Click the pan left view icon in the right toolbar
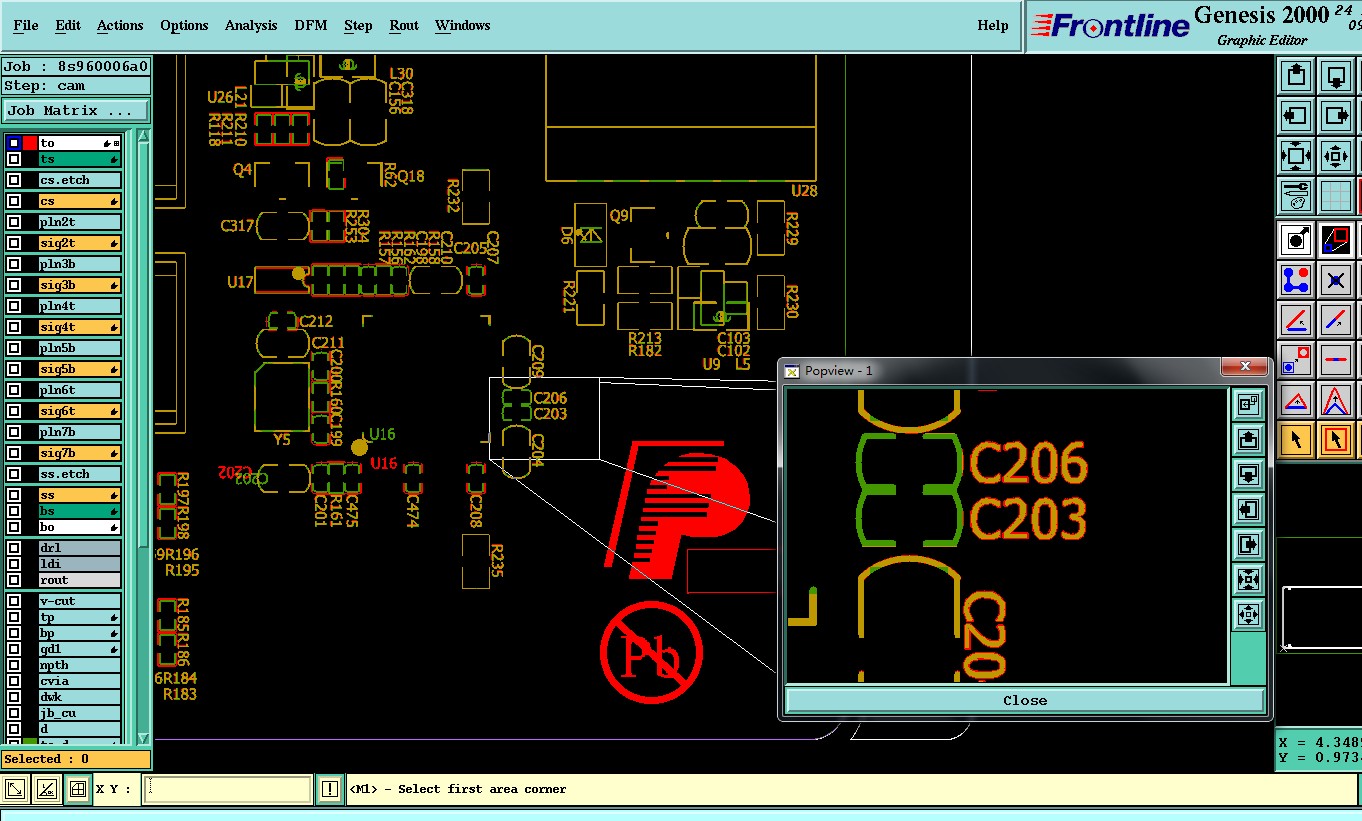This screenshot has height=821, width=1362. 1296,115
